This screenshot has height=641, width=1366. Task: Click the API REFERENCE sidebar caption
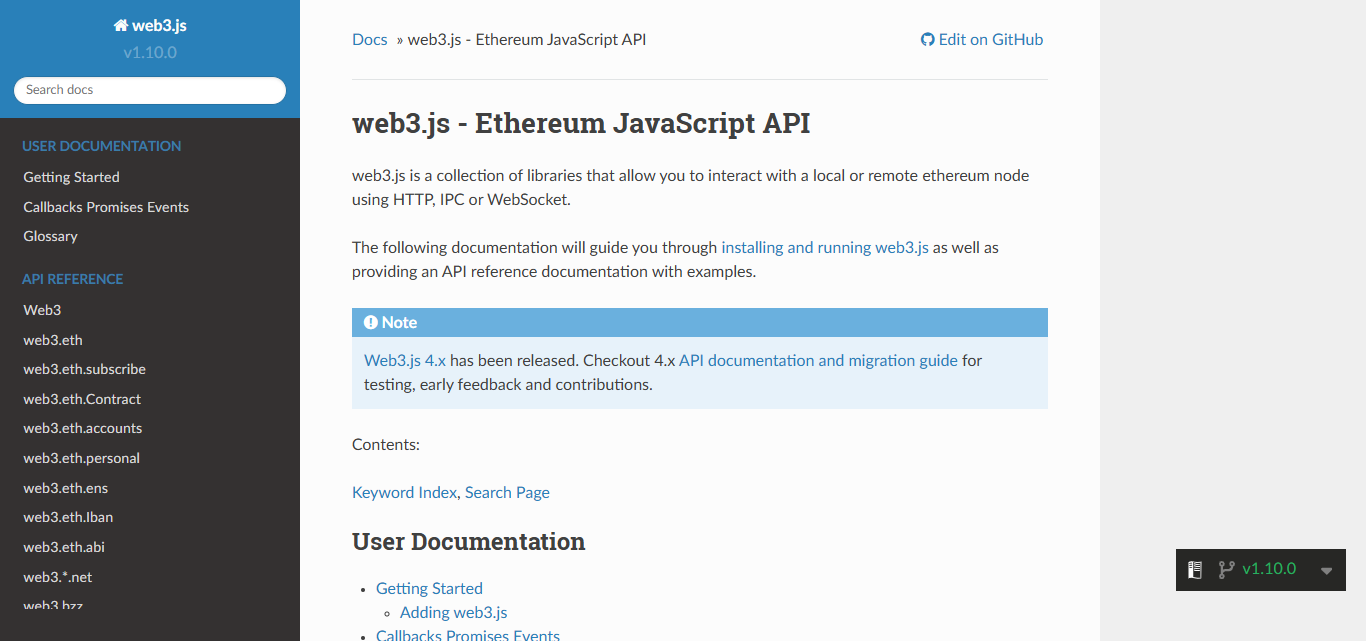coord(73,279)
